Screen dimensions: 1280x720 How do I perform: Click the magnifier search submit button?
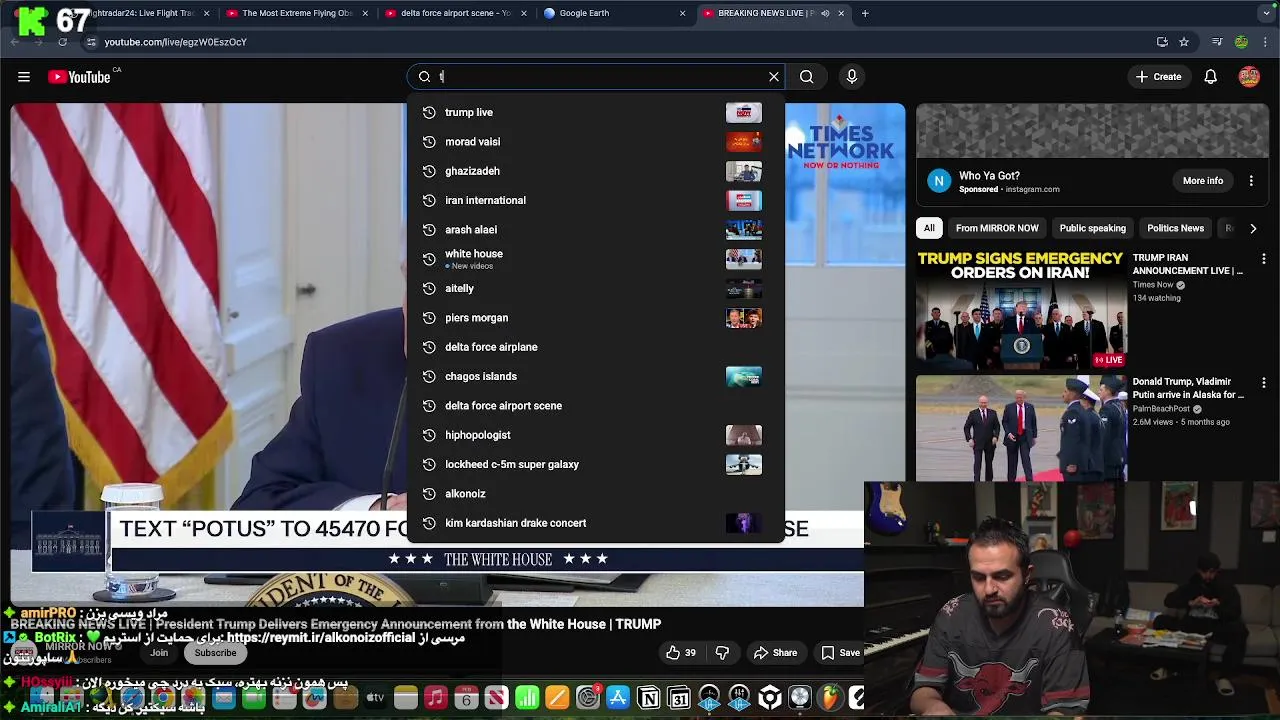pos(807,77)
